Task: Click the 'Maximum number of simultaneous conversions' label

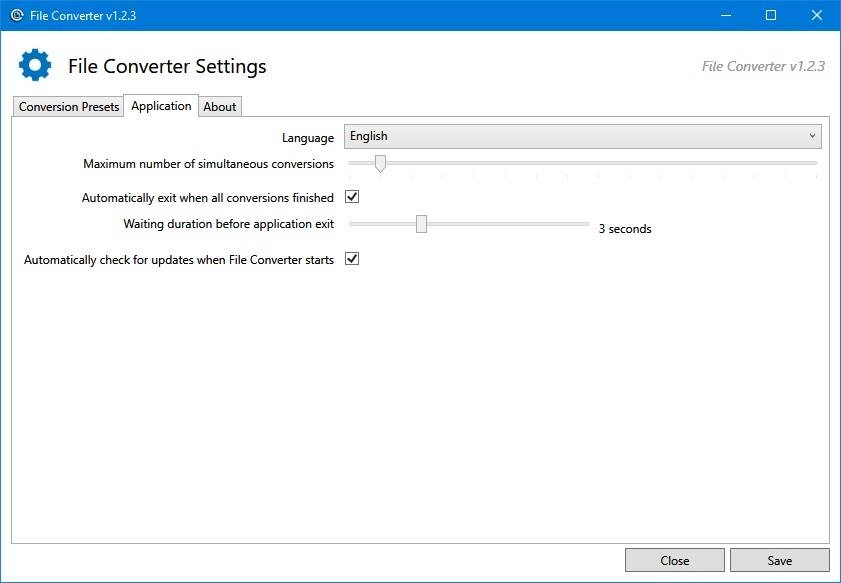Action: click(x=209, y=164)
